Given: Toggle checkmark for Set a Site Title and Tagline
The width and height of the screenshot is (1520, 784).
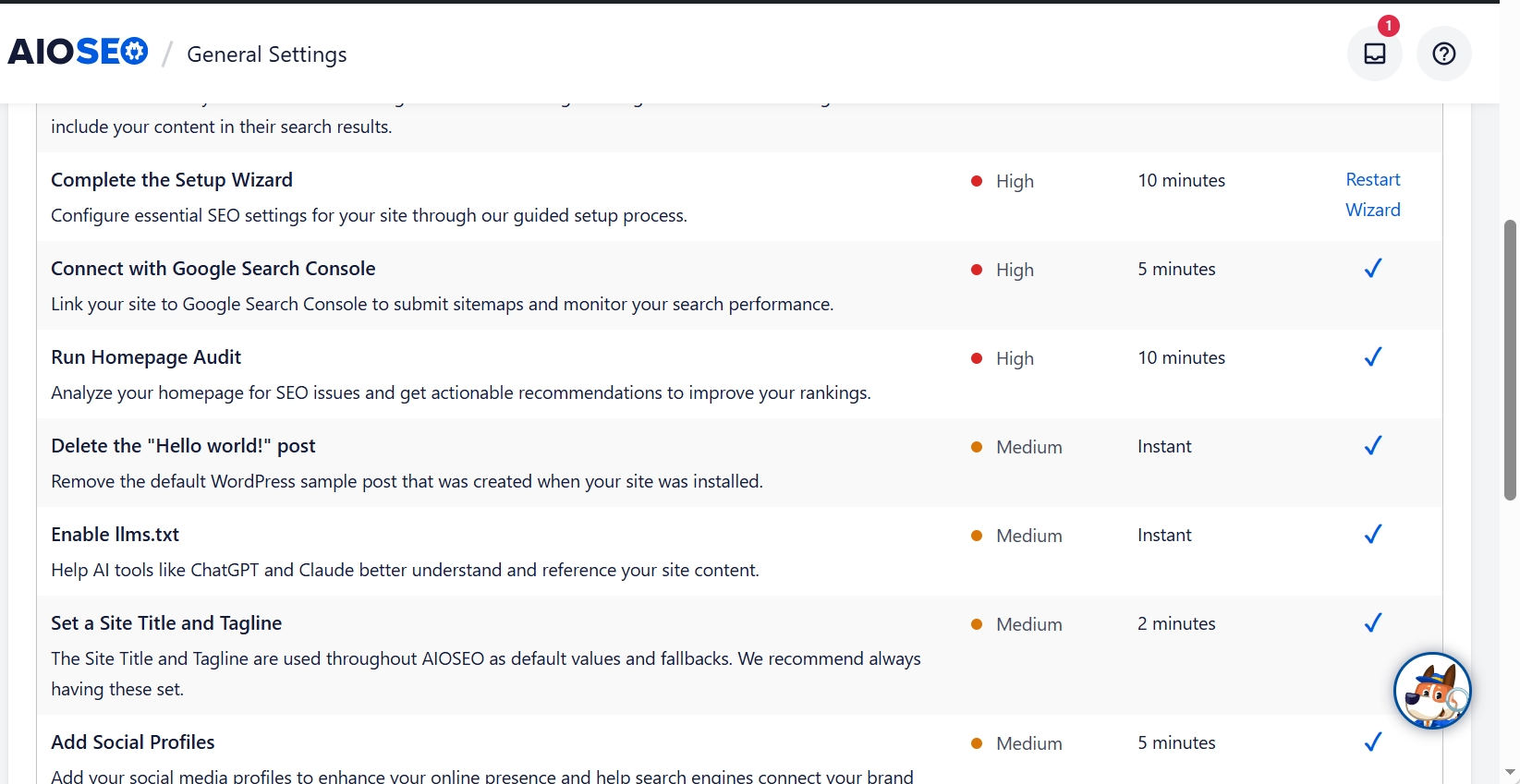Looking at the screenshot, I should coord(1372,623).
